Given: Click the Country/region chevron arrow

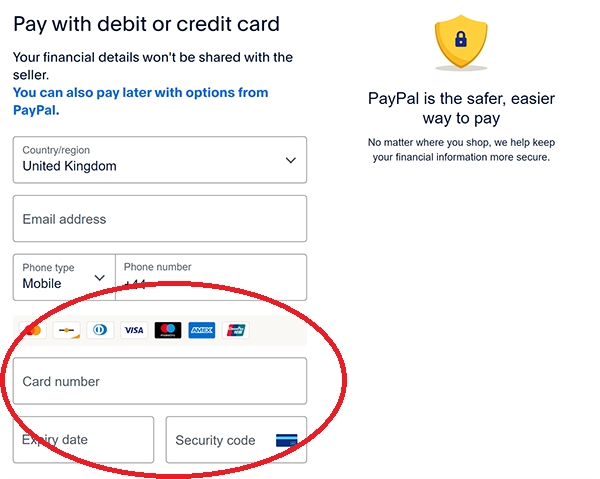Looking at the screenshot, I should [291, 160].
